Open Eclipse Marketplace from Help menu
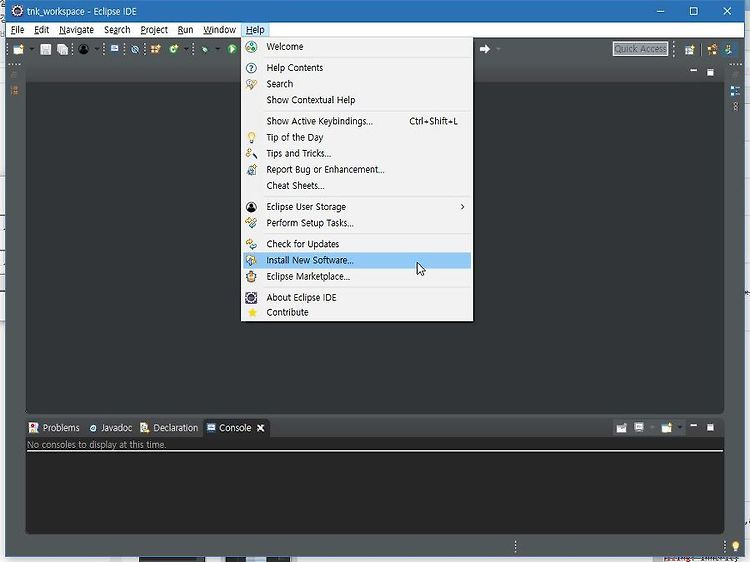Image resolution: width=750 pixels, height=562 pixels. [x=357, y=276]
